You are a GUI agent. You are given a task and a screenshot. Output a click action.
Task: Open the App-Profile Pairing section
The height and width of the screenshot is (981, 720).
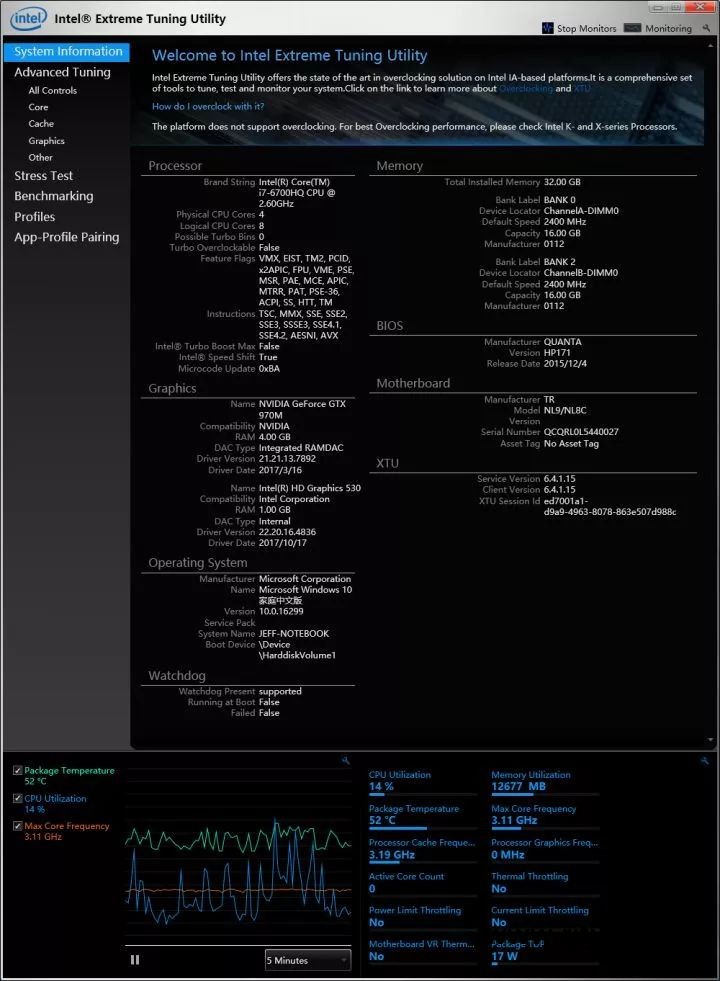point(66,237)
